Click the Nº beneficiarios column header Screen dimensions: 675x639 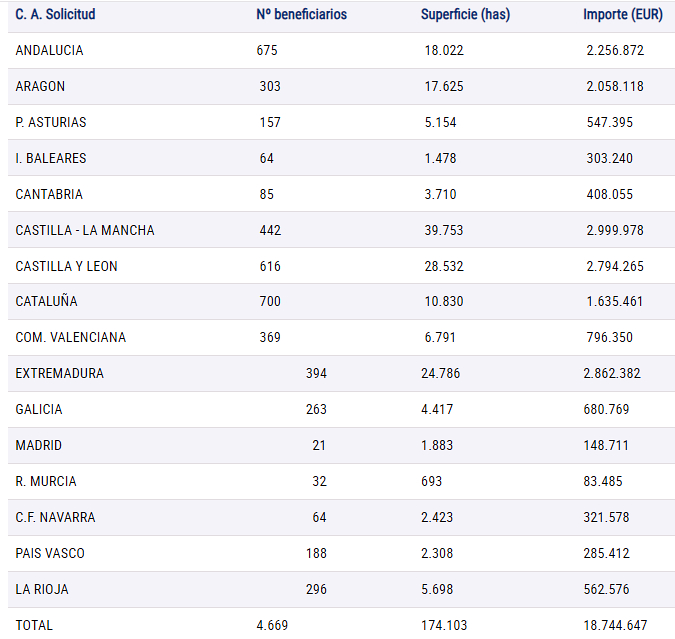click(x=301, y=15)
